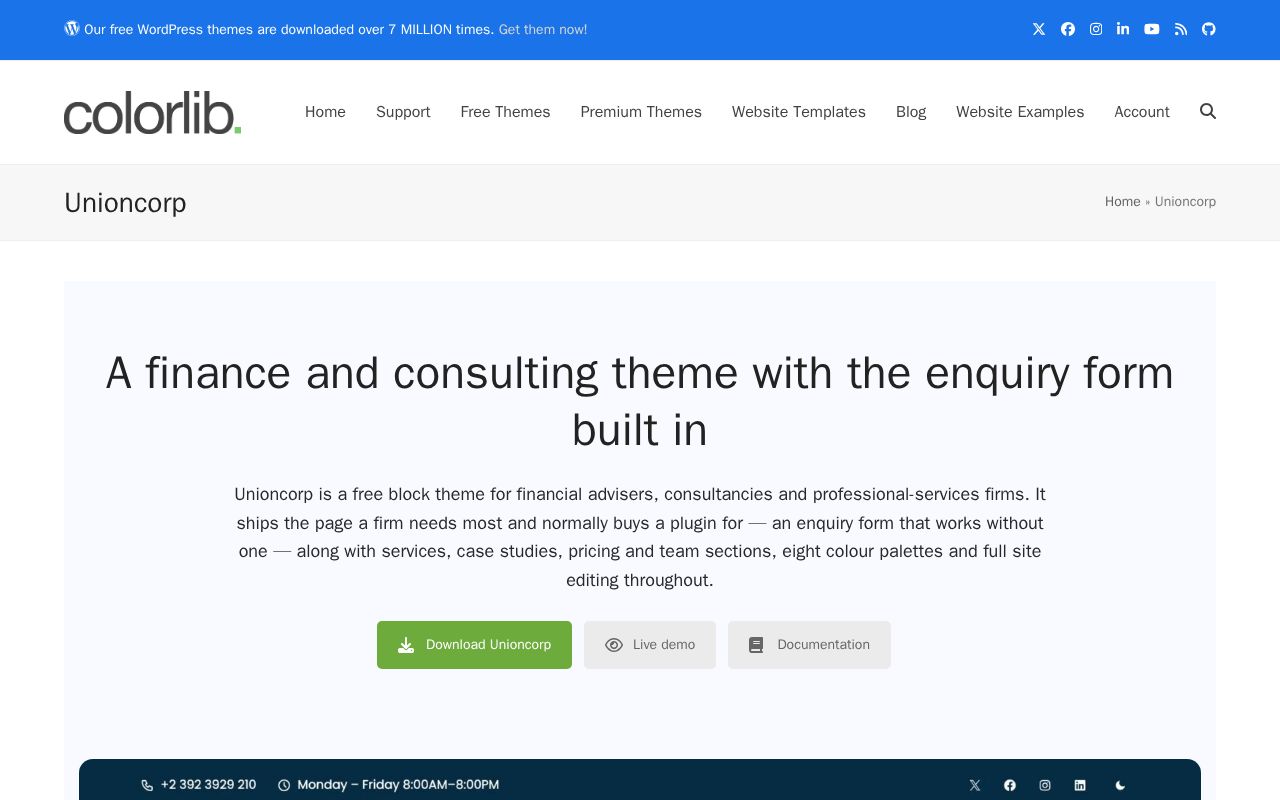Open Colorlib's YouTube channel icon
The image size is (1280, 800).
coord(1152,29)
